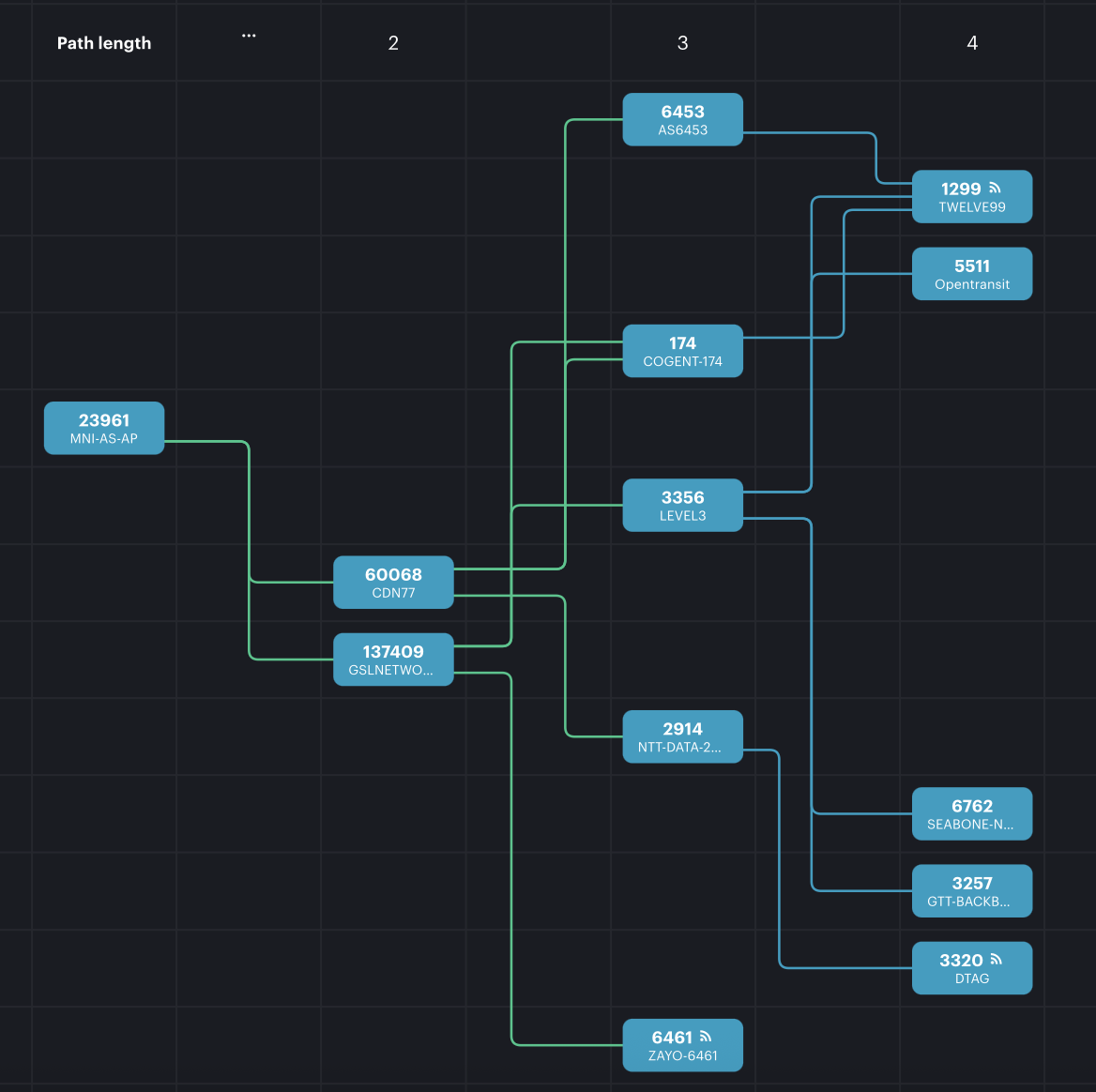
Task: Expand the collapsed path columns ellipsis
Action: click(x=249, y=36)
